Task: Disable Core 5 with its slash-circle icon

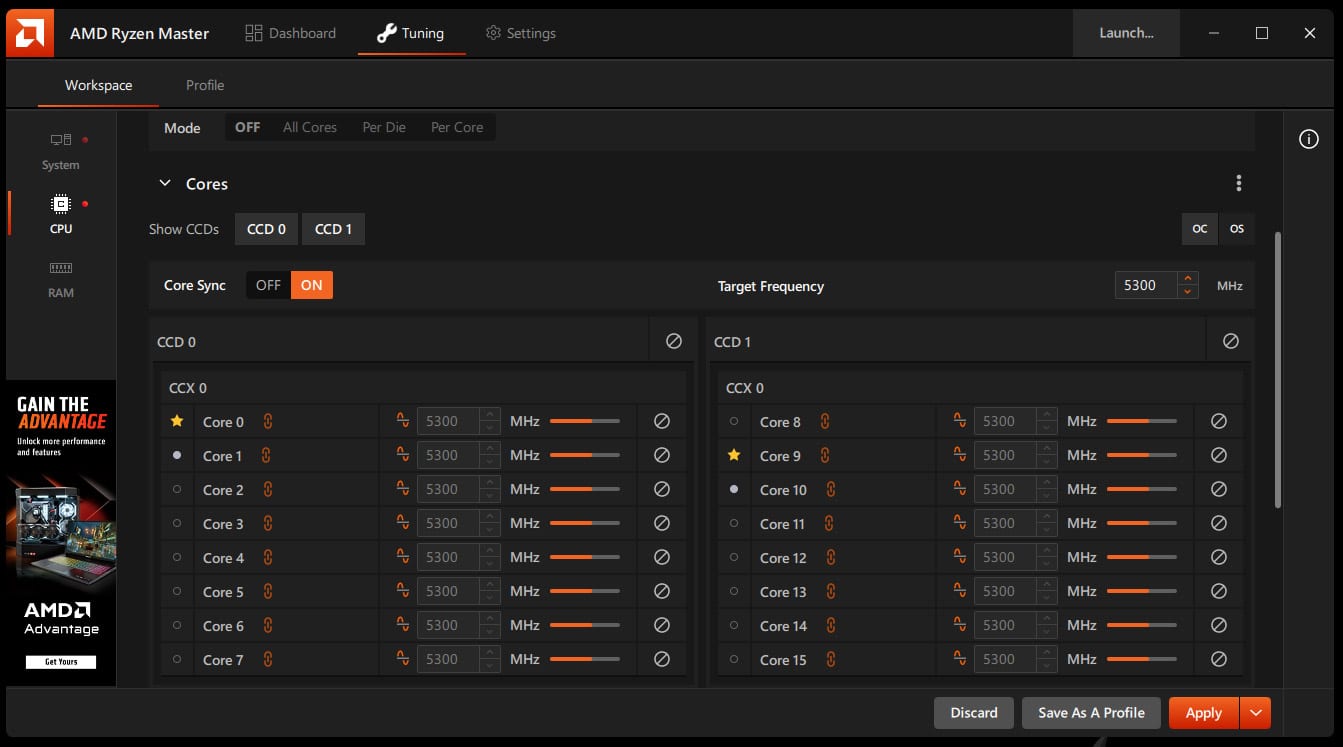Action: pos(661,591)
